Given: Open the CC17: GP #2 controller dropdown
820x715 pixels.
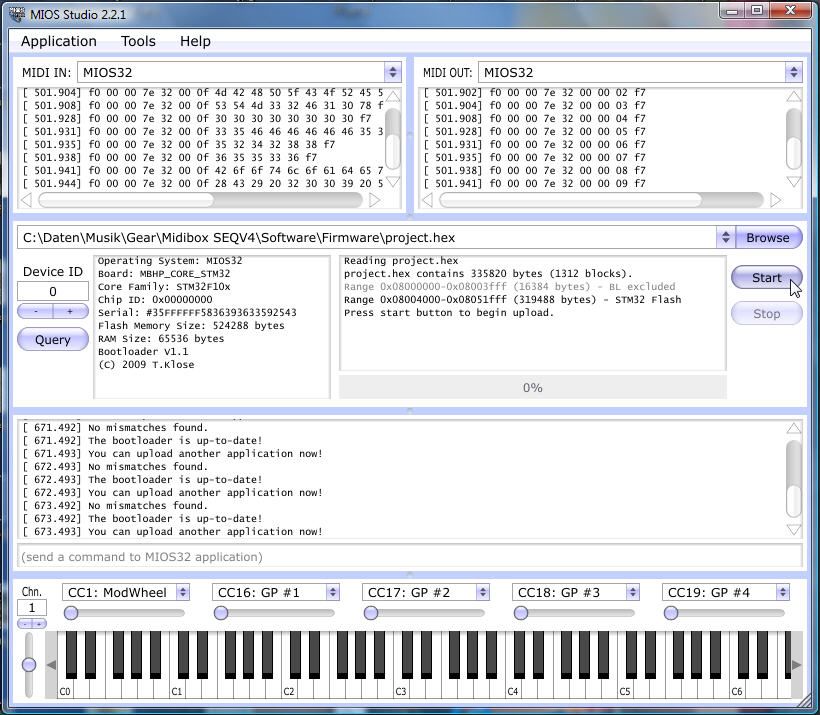Looking at the screenshot, I should pos(483,592).
